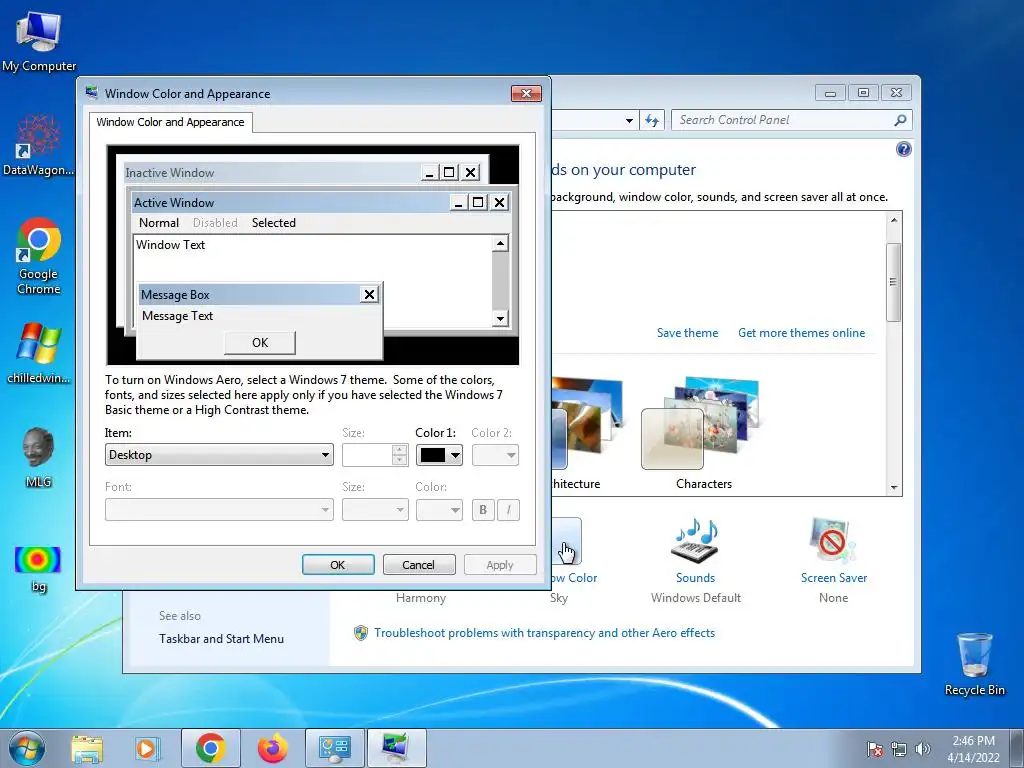
Task: Click the Save theme link
Action: (x=687, y=332)
